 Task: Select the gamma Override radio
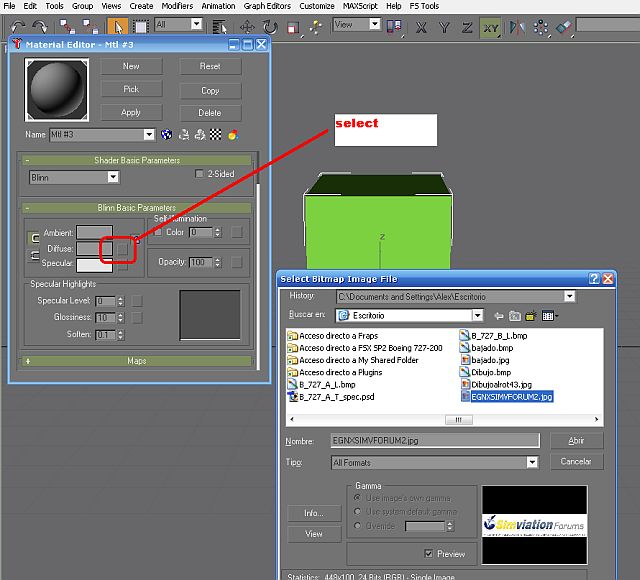coord(358,525)
